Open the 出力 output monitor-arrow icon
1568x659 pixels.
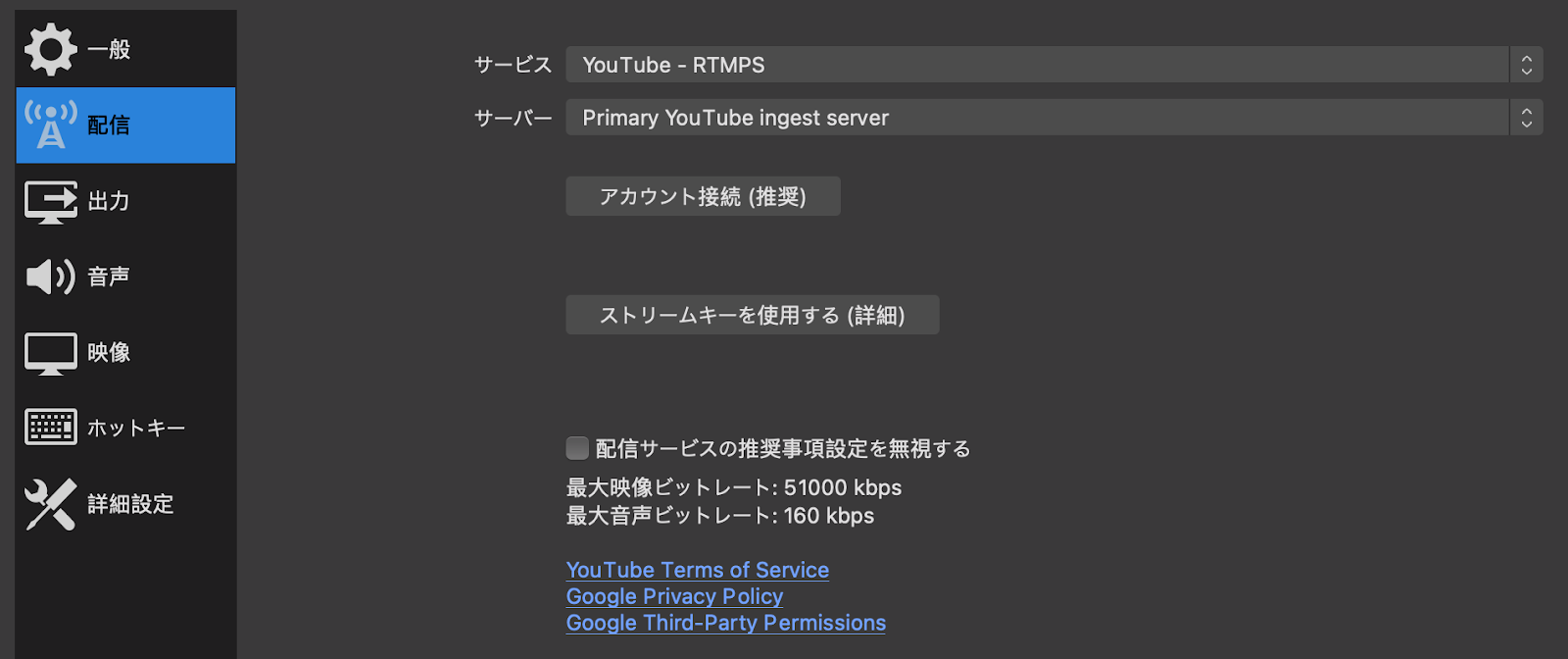(x=51, y=201)
